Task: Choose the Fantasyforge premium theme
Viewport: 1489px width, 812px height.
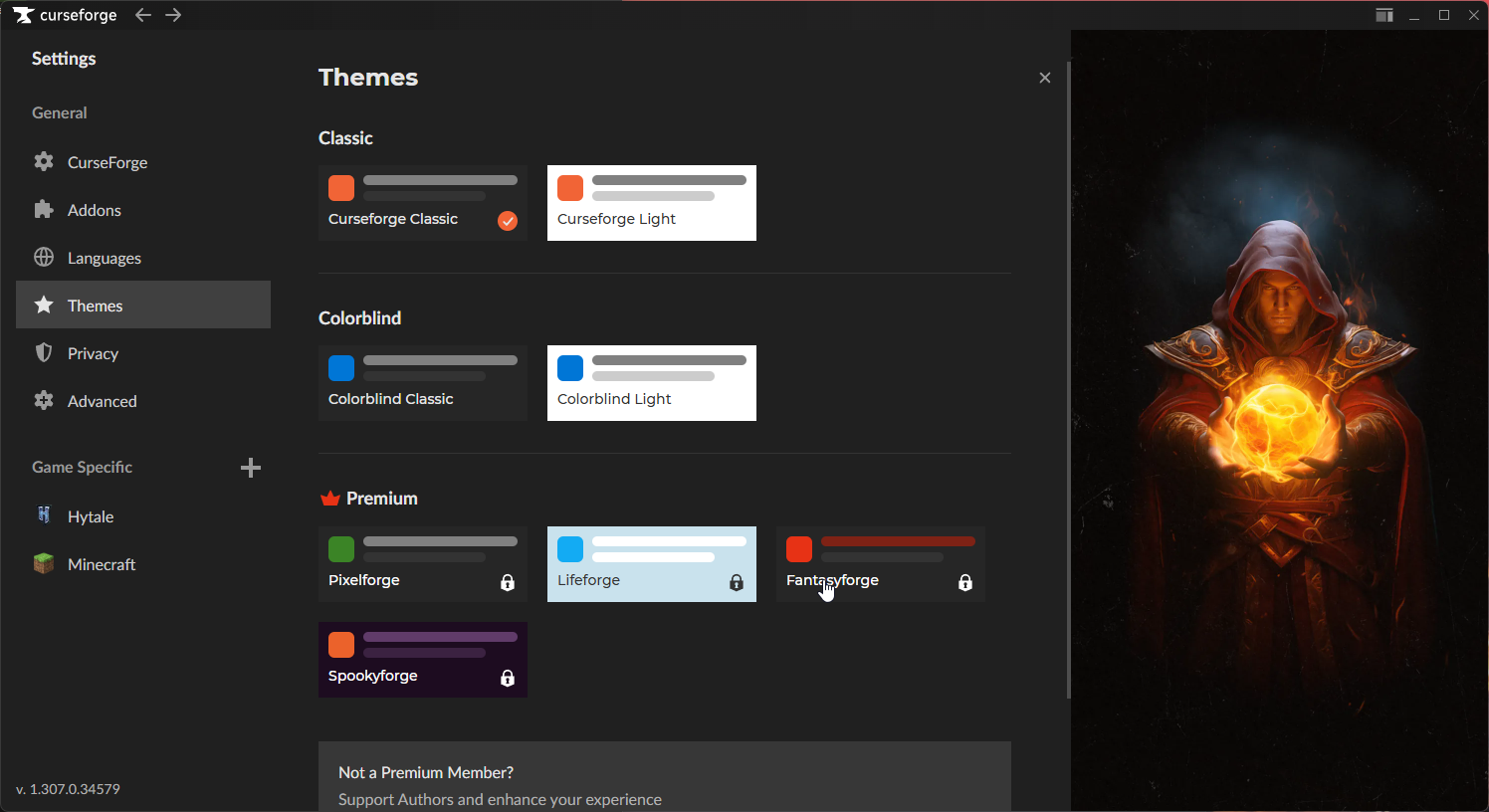Action: click(881, 564)
